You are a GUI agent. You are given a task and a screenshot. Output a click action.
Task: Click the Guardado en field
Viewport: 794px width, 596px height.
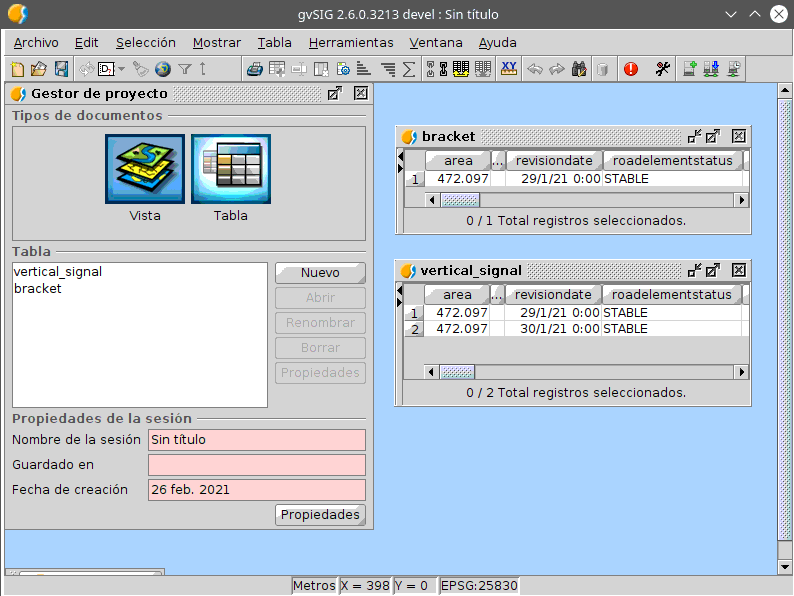click(257, 465)
